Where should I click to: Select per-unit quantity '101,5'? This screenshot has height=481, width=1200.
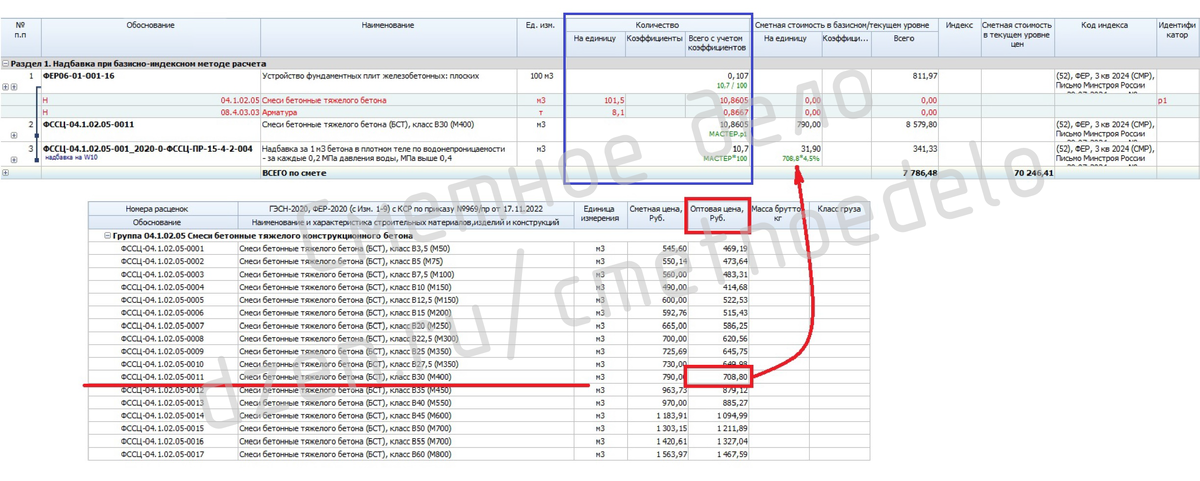click(x=613, y=100)
